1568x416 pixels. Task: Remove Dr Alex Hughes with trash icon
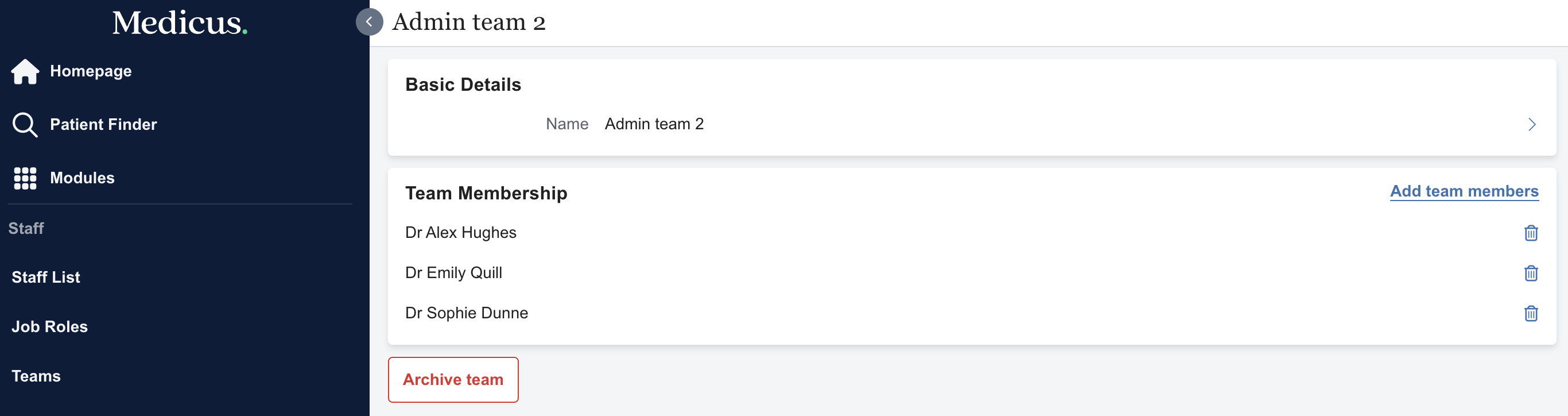1530,233
